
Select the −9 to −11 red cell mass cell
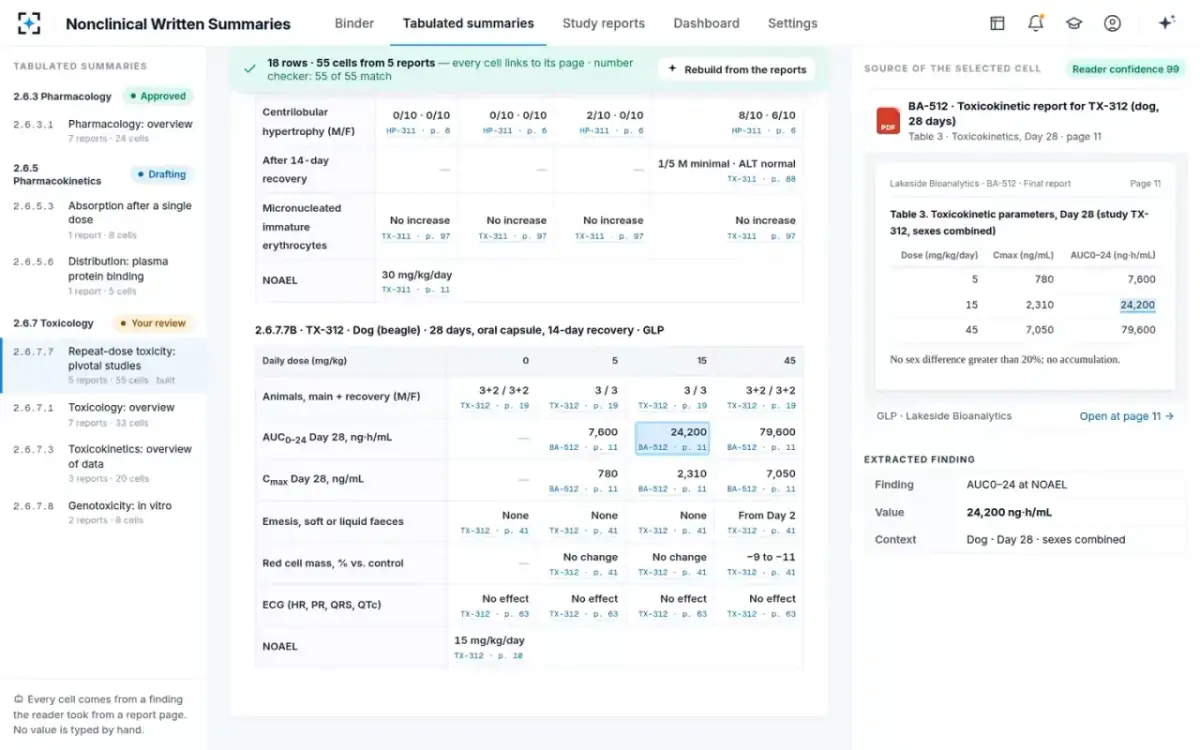(762, 564)
